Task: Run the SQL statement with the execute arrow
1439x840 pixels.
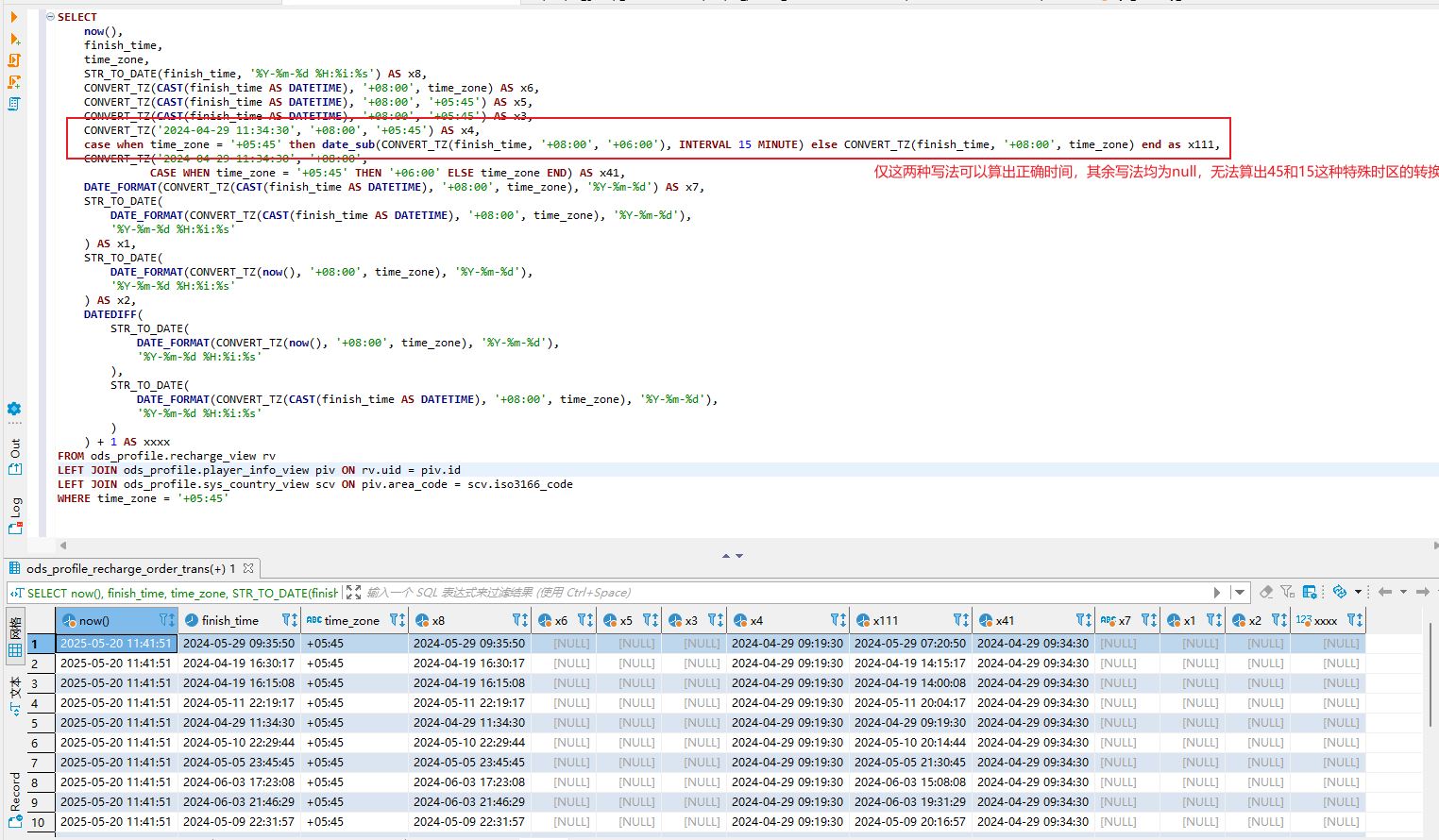Action: [14, 17]
